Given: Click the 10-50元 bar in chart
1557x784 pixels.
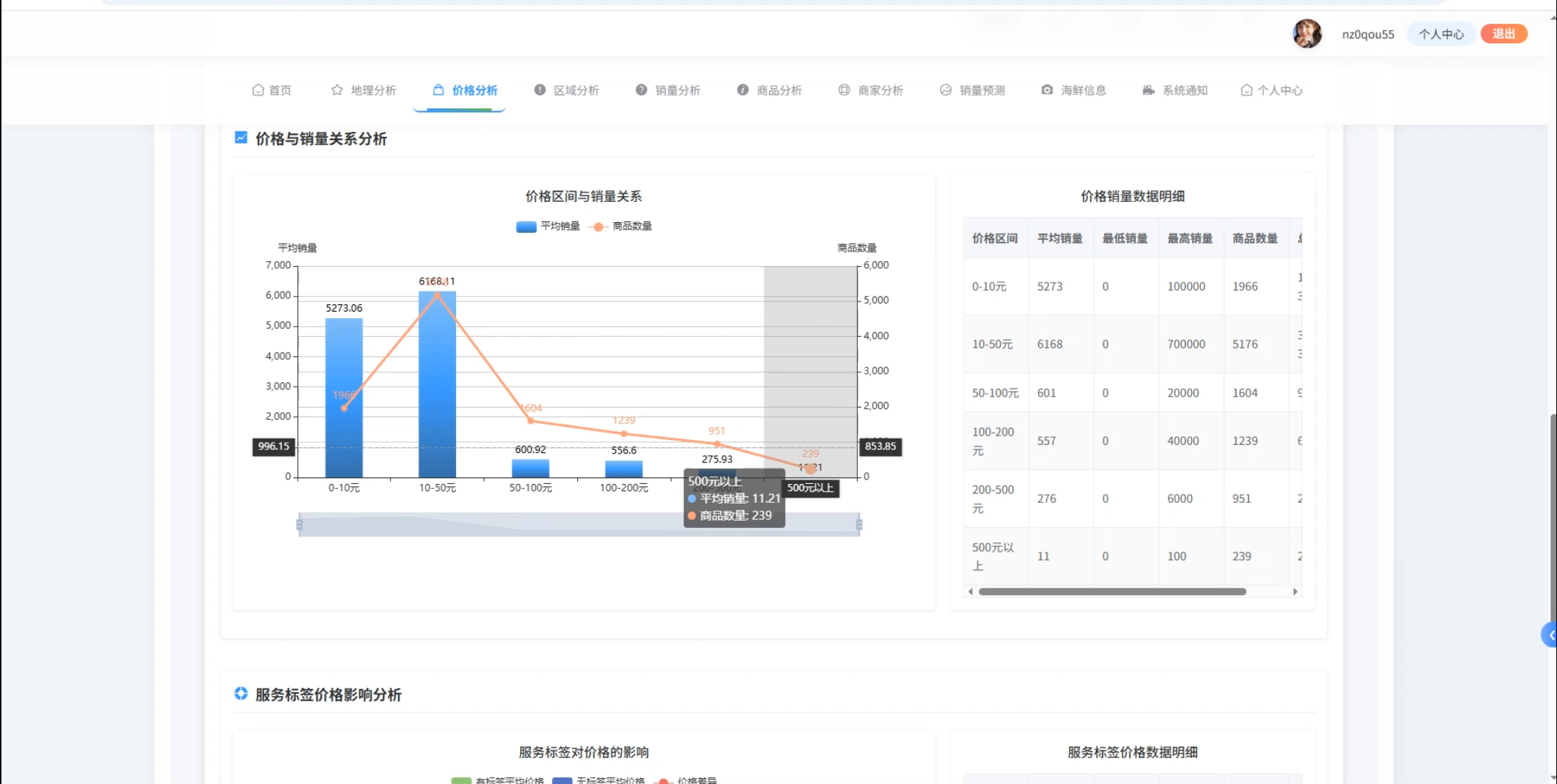Looking at the screenshot, I should tap(437, 384).
